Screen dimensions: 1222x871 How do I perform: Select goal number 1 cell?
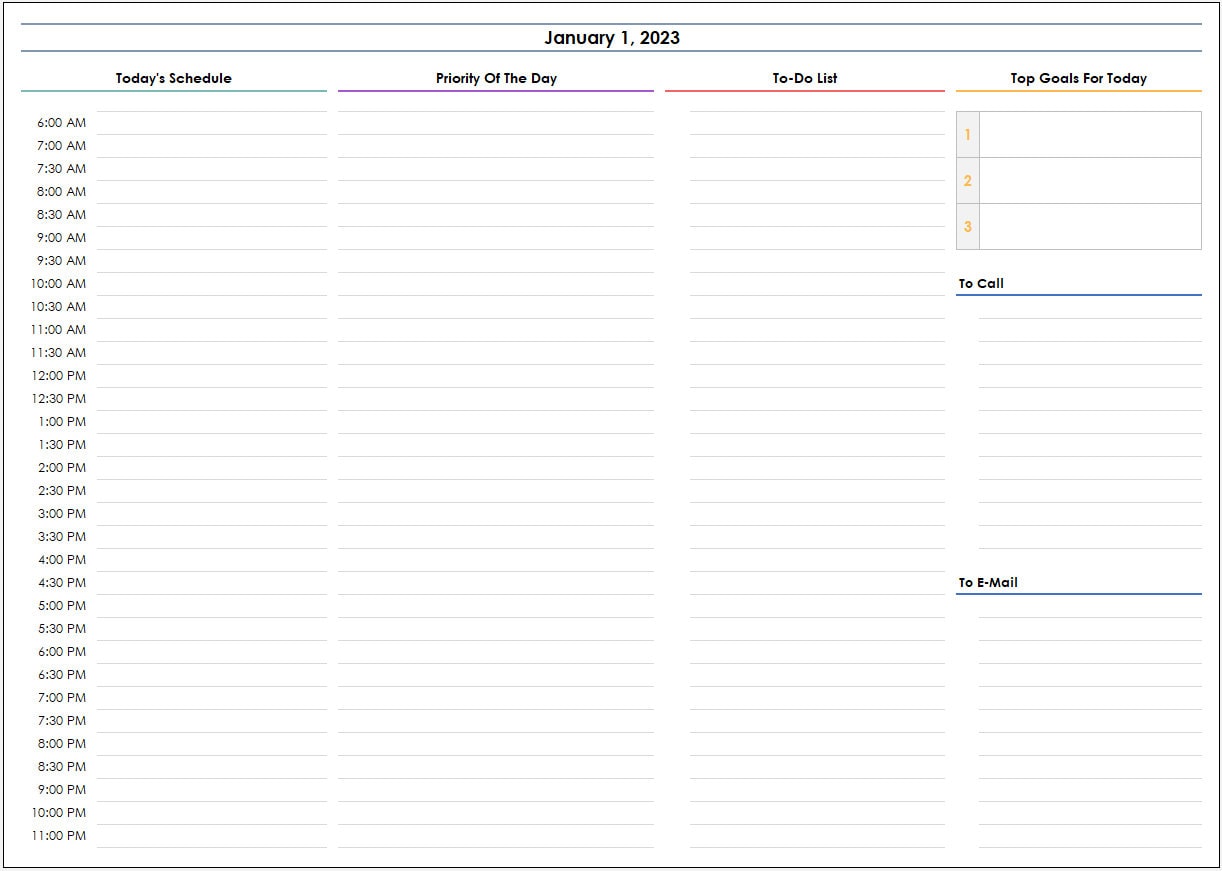(1091, 134)
